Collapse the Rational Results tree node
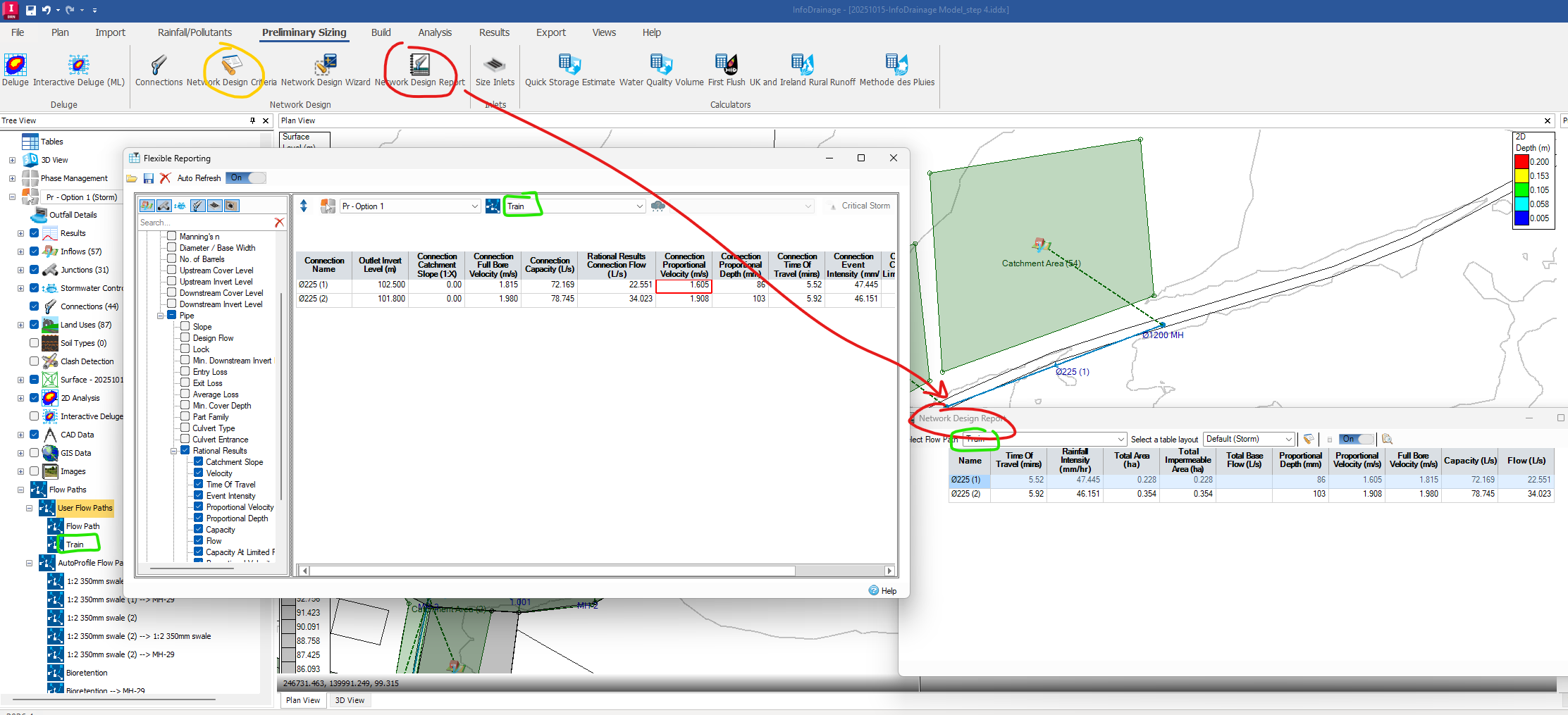The width and height of the screenshot is (1568, 715). click(x=173, y=451)
